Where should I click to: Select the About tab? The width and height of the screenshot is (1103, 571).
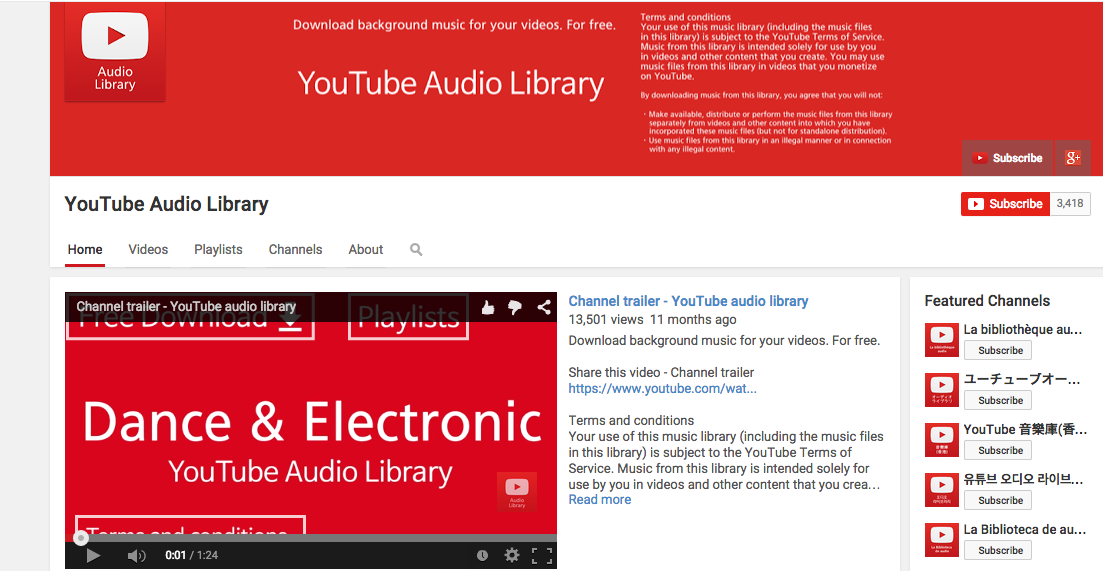366,250
